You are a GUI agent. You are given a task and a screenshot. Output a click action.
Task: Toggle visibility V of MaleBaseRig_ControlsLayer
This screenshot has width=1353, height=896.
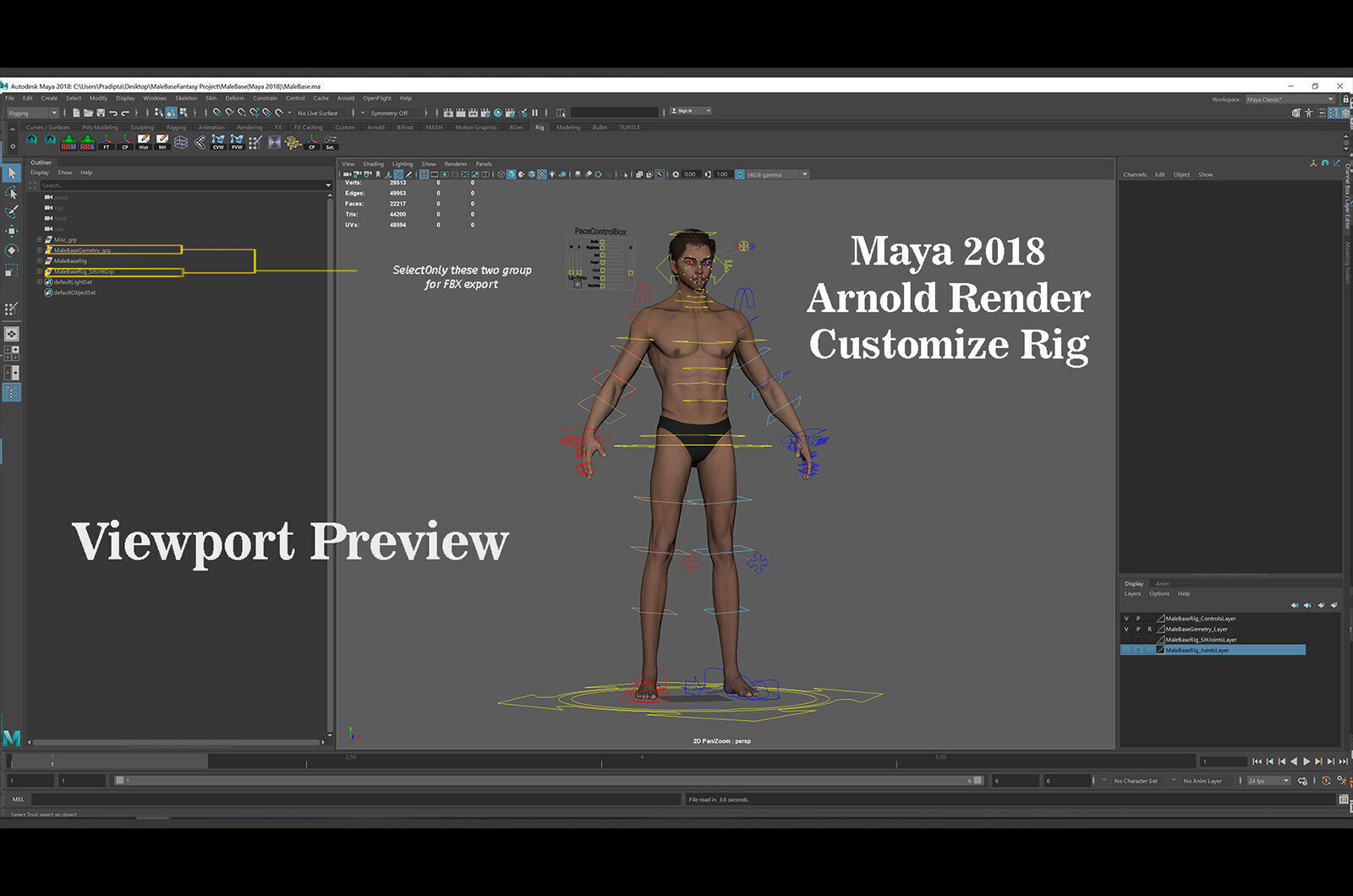pyautogui.click(x=1126, y=619)
